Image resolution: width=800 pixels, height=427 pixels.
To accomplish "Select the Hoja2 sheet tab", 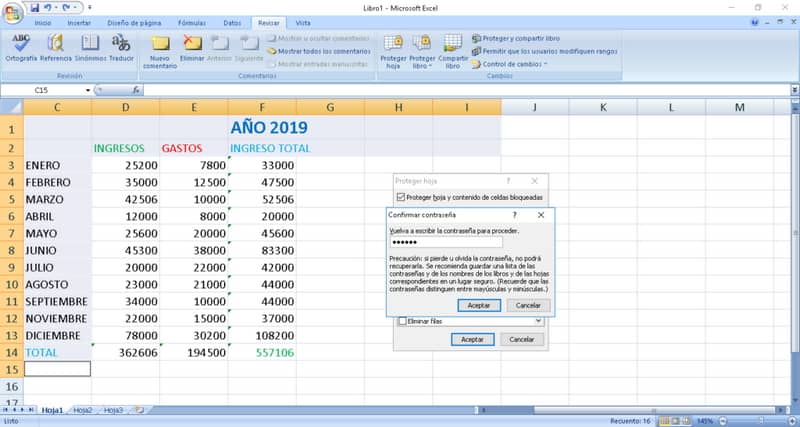I will tap(83, 410).
